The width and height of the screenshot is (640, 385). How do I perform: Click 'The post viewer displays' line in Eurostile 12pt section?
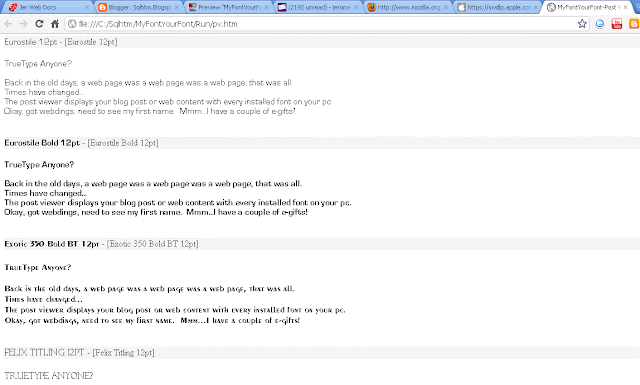point(168,102)
